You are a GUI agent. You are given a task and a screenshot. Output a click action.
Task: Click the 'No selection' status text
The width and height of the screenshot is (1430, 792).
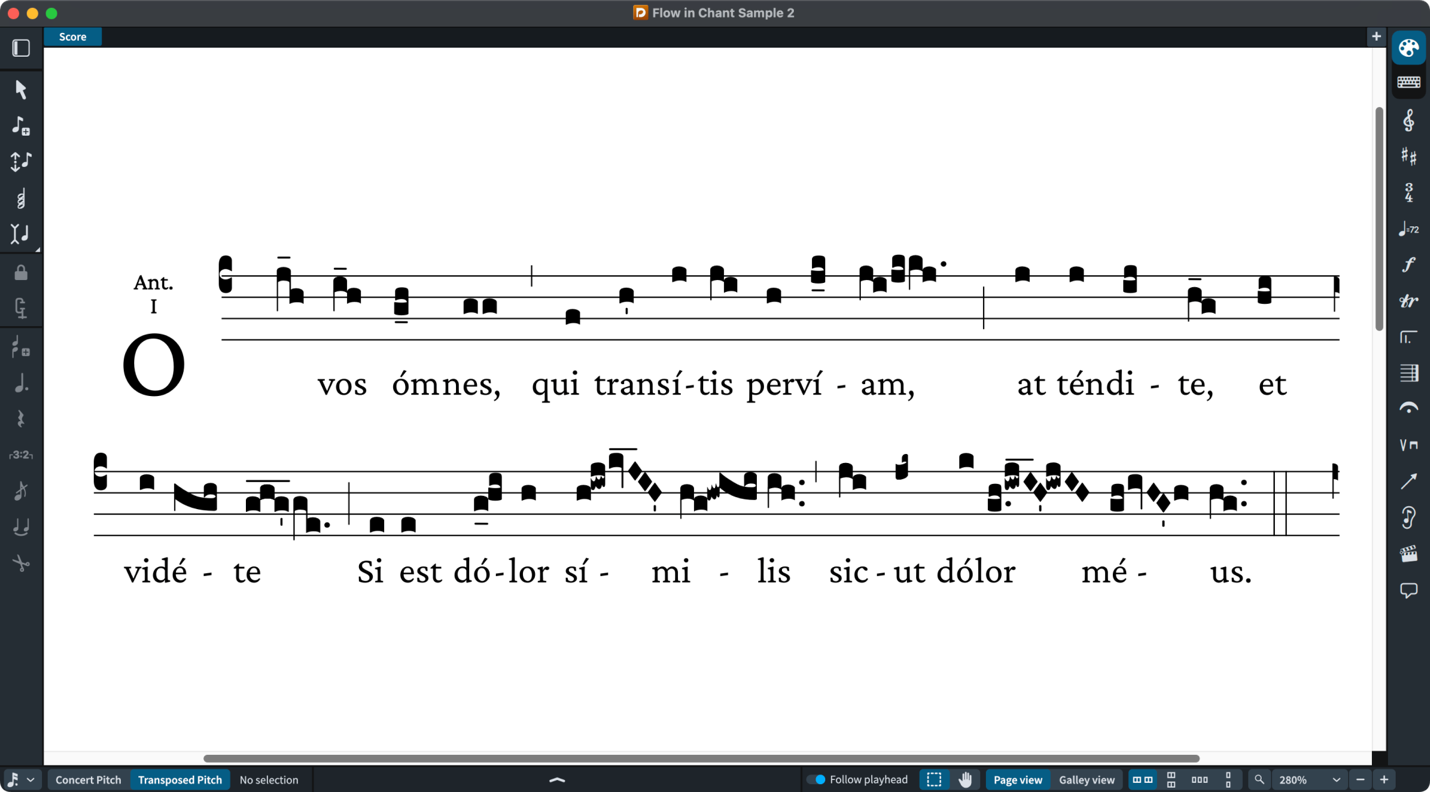pyautogui.click(x=269, y=780)
